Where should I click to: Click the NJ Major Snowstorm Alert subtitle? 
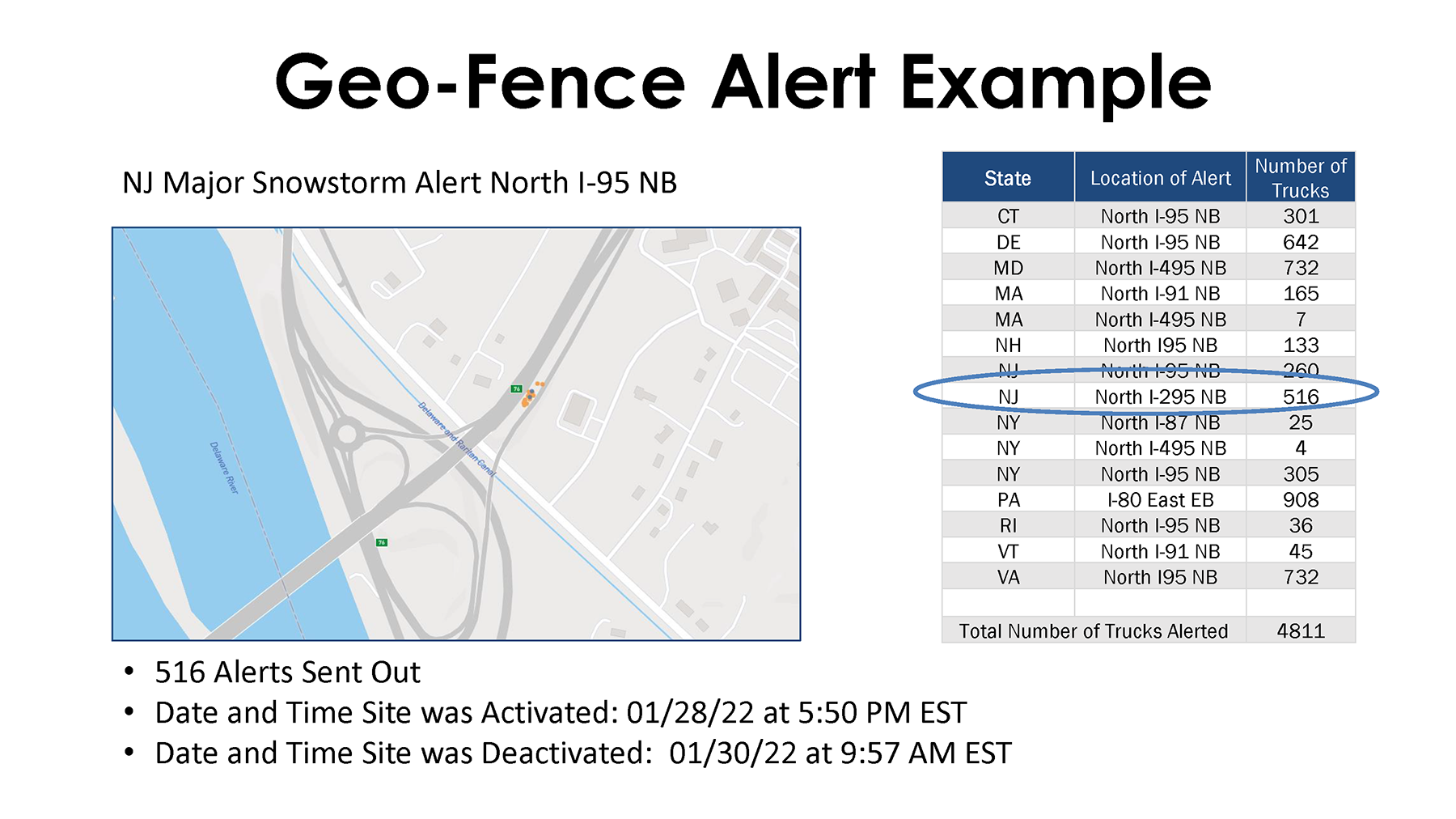click(x=400, y=183)
